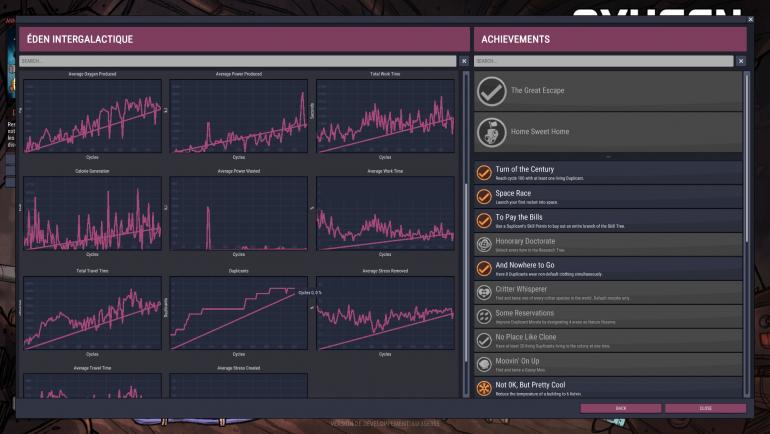Click The Great Escape checkmark icon

point(491,91)
